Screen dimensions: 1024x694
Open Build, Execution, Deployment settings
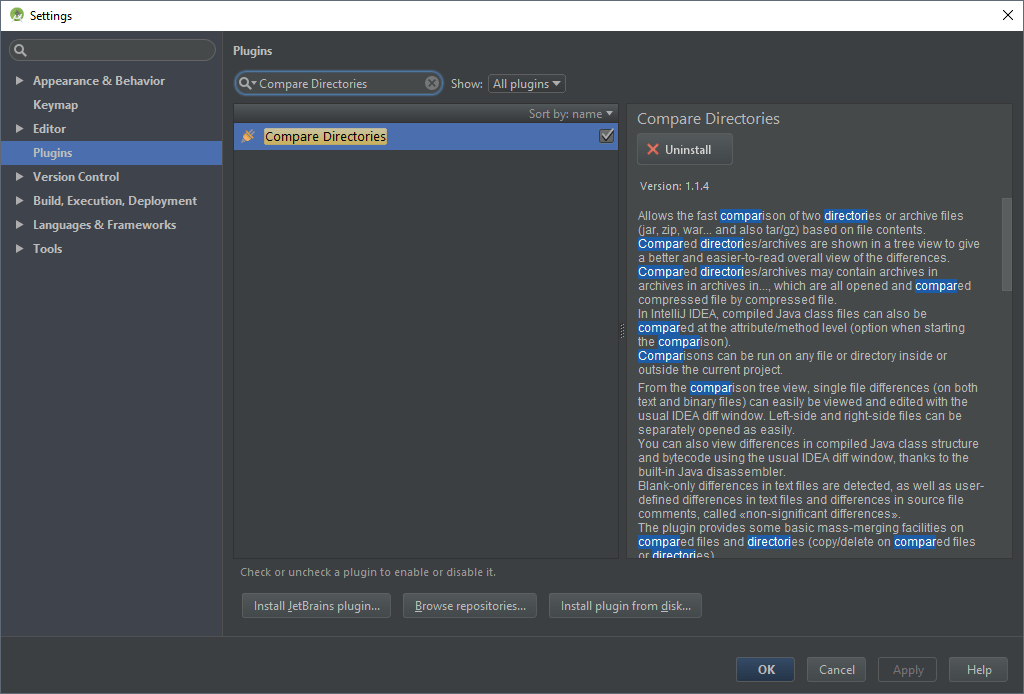114,200
